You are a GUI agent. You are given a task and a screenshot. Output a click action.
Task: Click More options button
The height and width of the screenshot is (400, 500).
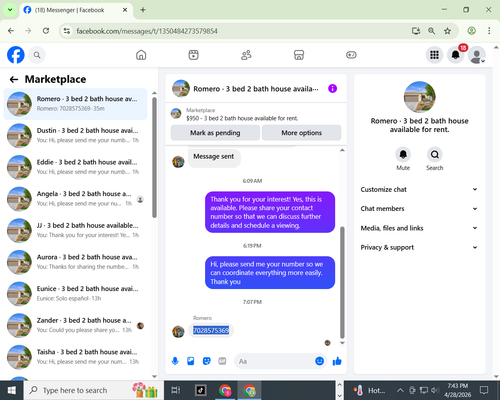[x=301, y=133]
